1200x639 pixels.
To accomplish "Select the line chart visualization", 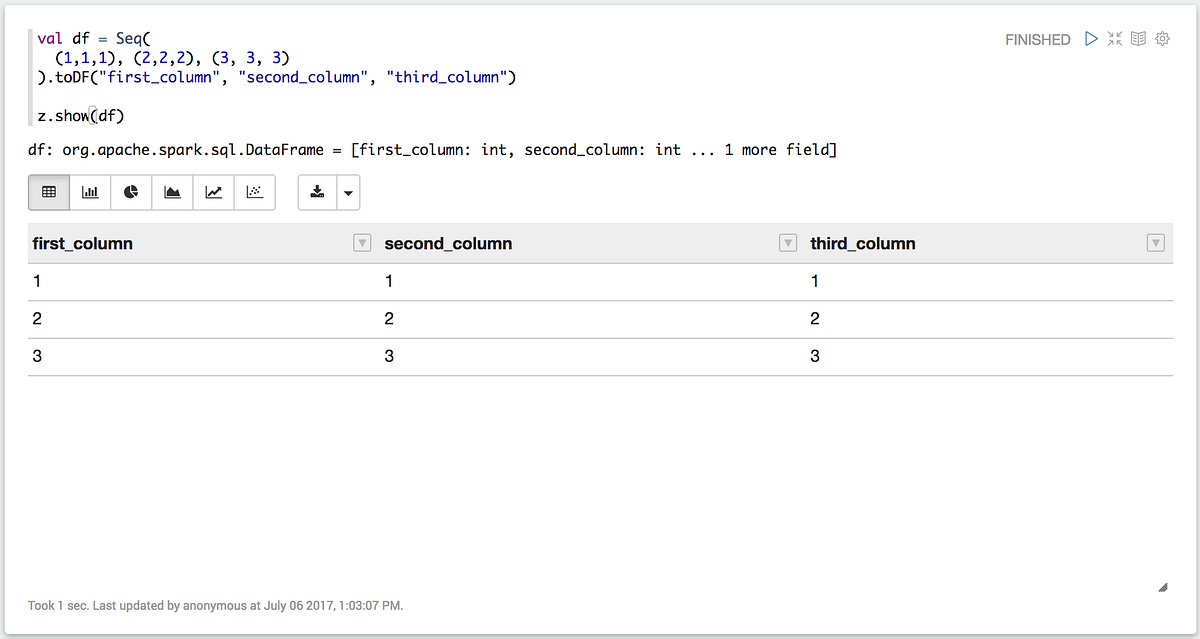I will [x=212, y=192].
